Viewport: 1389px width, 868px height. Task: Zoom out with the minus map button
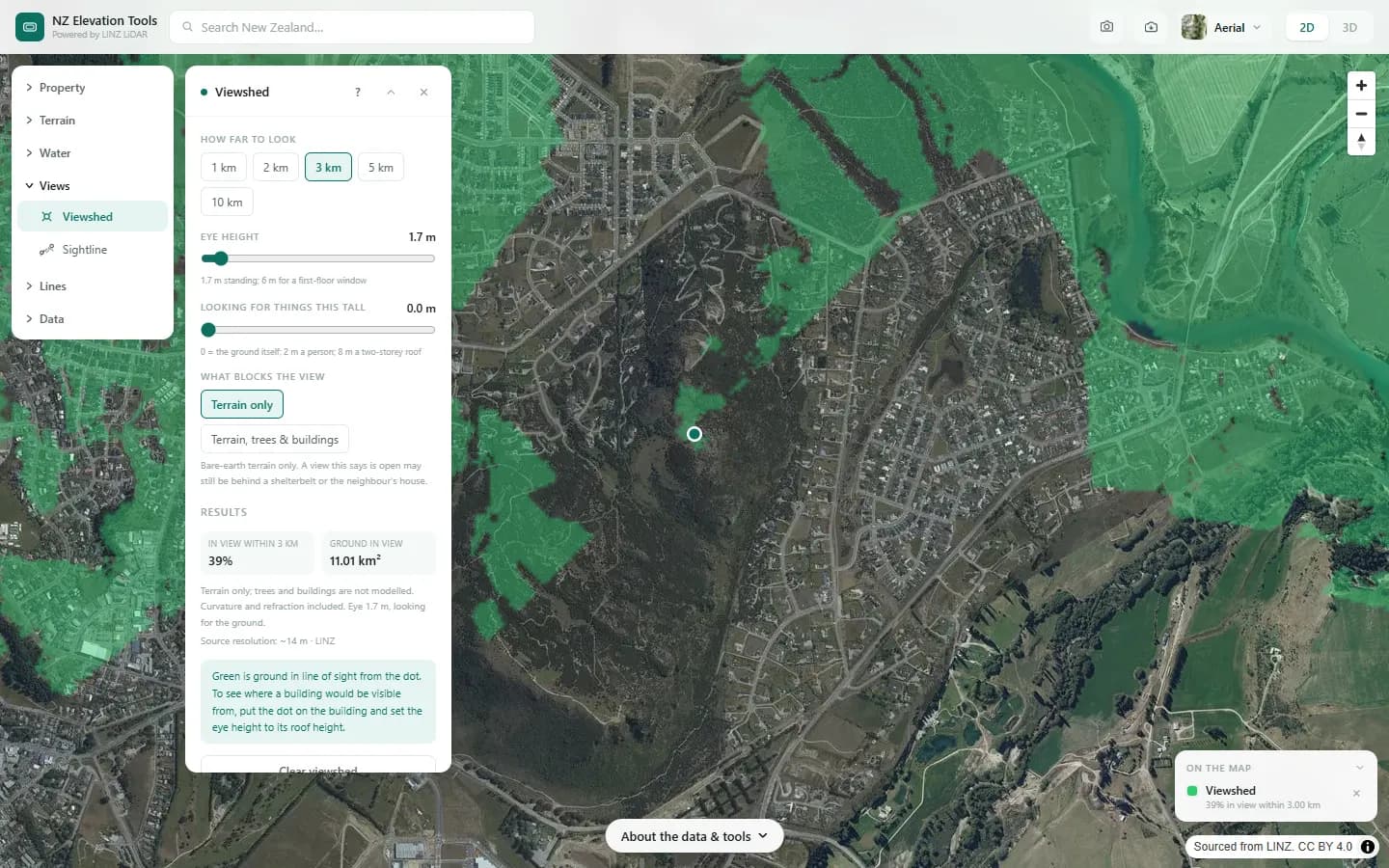pyautogui.click(x=1361, y=114)
